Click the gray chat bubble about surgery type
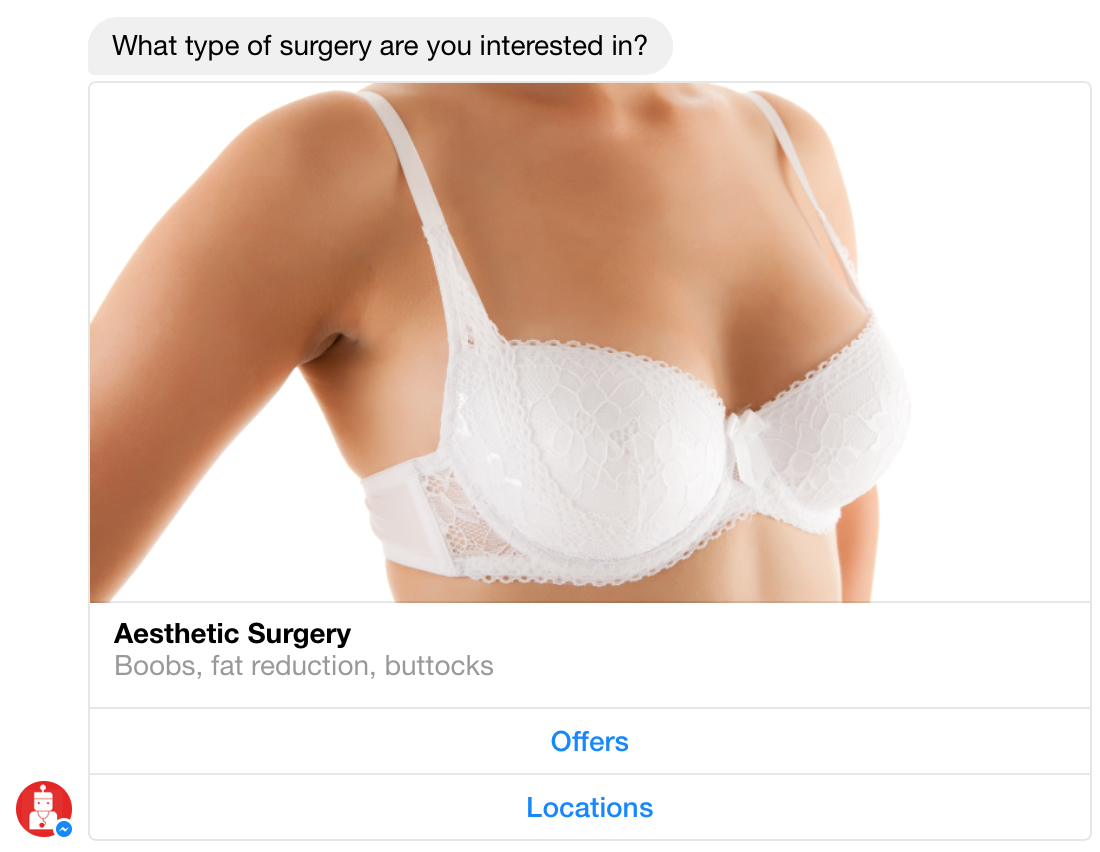The height and width of the screenshot is (852, 1100). click(380, 46)
